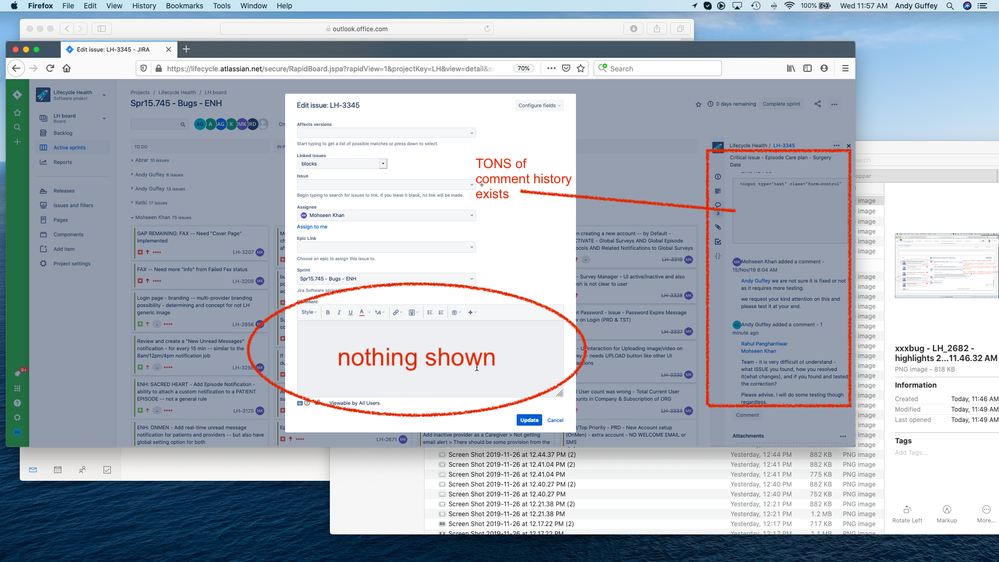Click the Comment button in detail panel
This screenshot has height=562, width=999.
pos(747,415)
